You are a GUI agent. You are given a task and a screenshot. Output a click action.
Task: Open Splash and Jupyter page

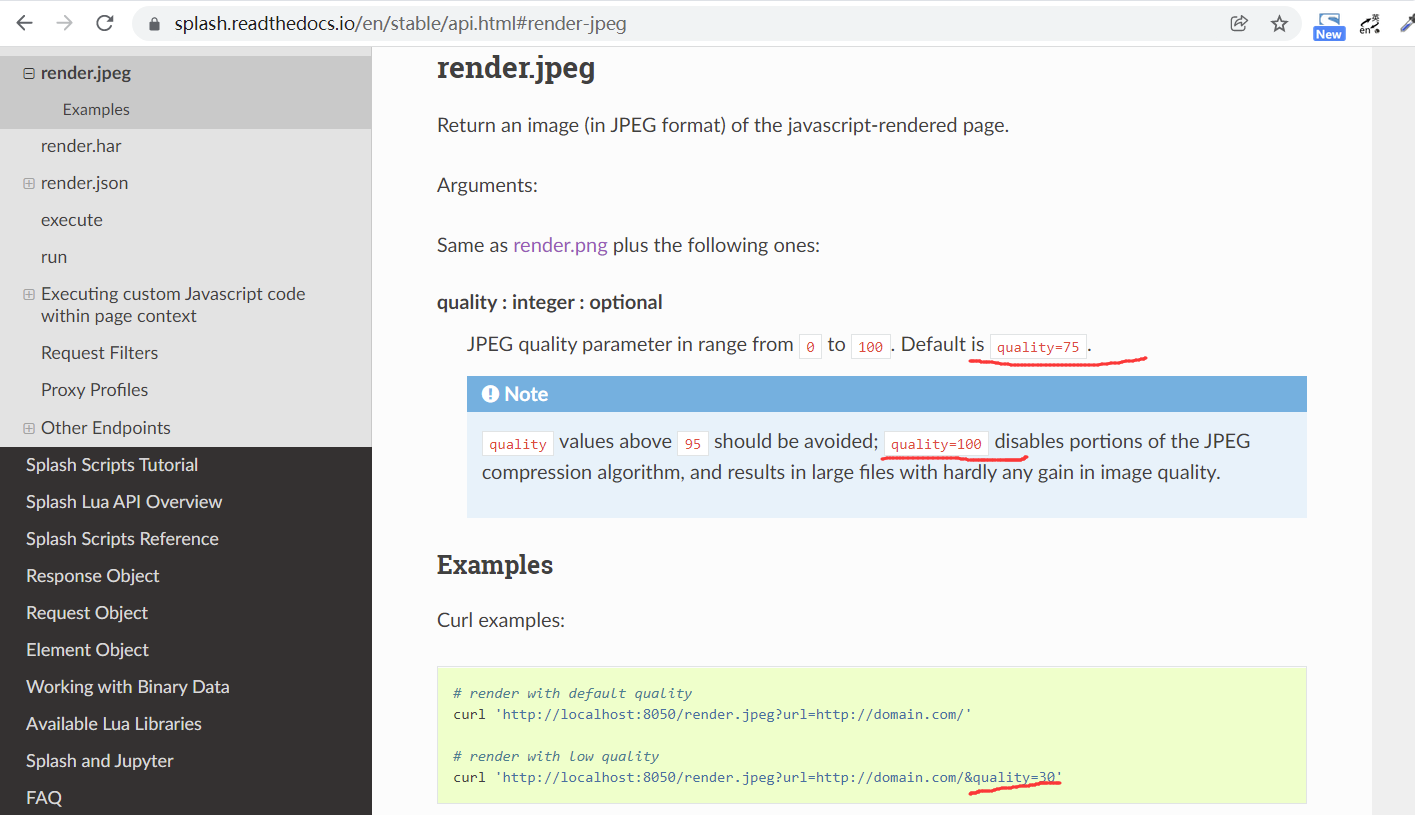(100, 761)
